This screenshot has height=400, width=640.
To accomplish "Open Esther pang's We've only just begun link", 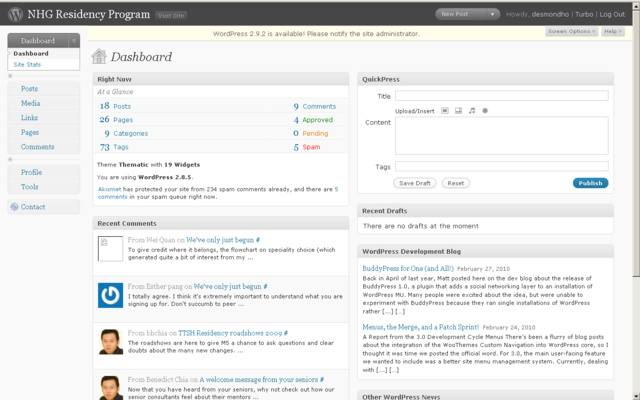I will (228, 287).
